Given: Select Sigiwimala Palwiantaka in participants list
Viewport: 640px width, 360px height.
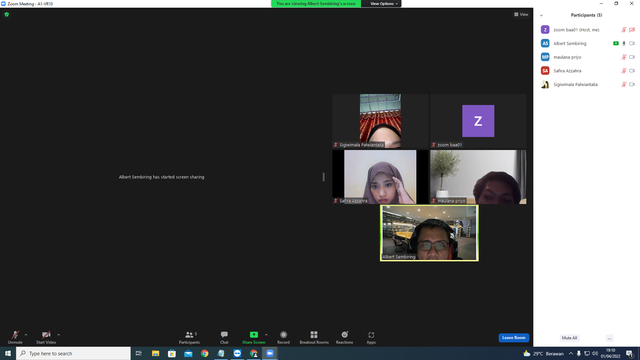Looking at the screenshot, I should click(587, 84).
